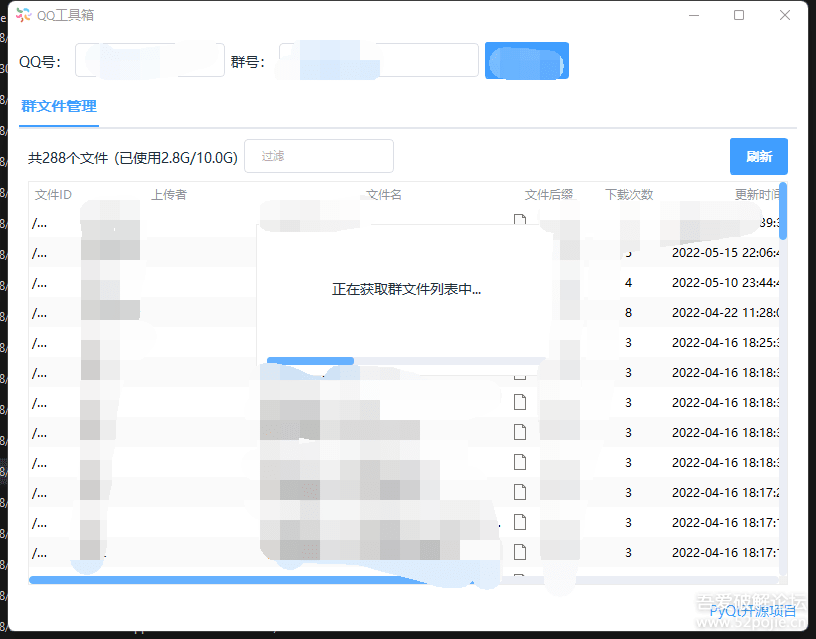Viewport: 816px width, 639px height.
Task: Click the loading progress bar in dialog
Action: tap(406, 361)
